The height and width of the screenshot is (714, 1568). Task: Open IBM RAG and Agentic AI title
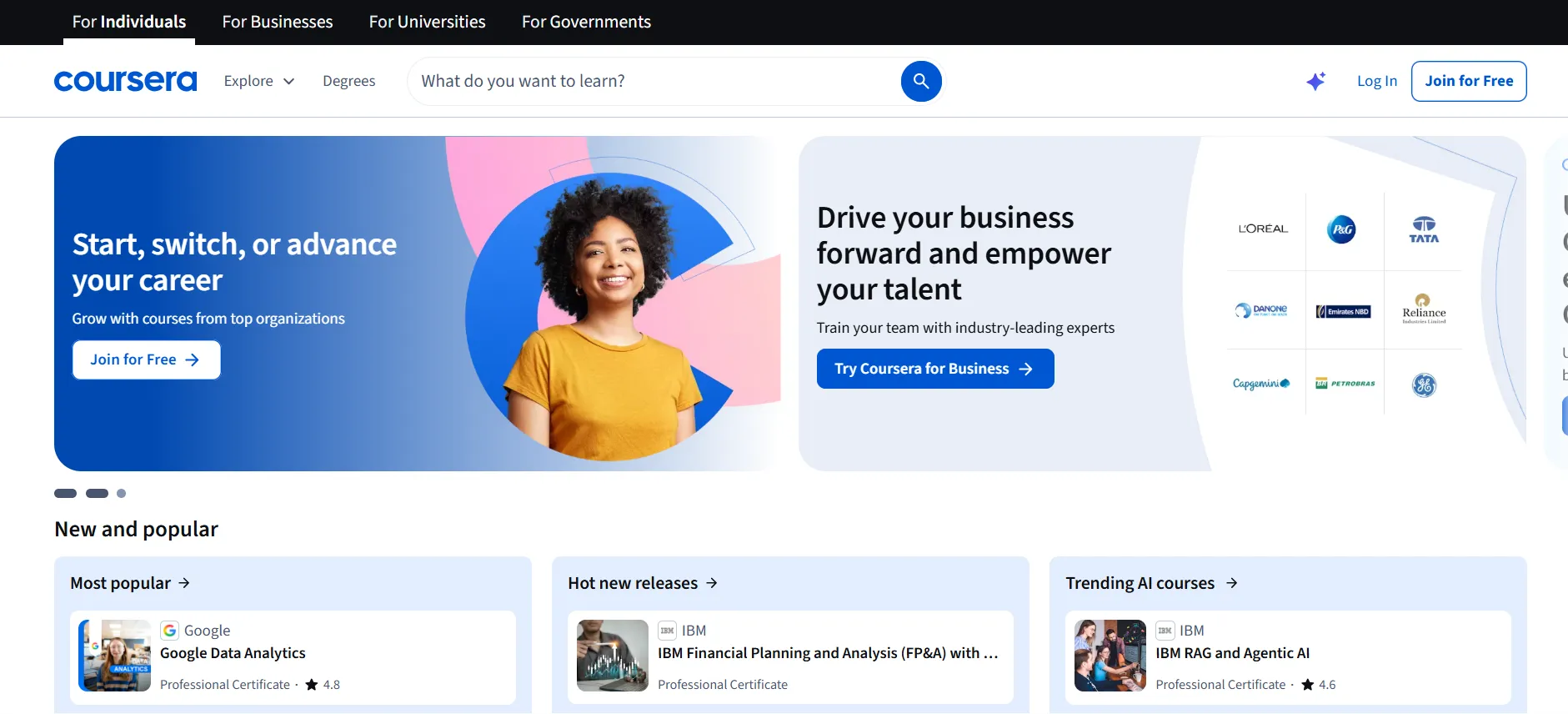tap(1233, 653)
